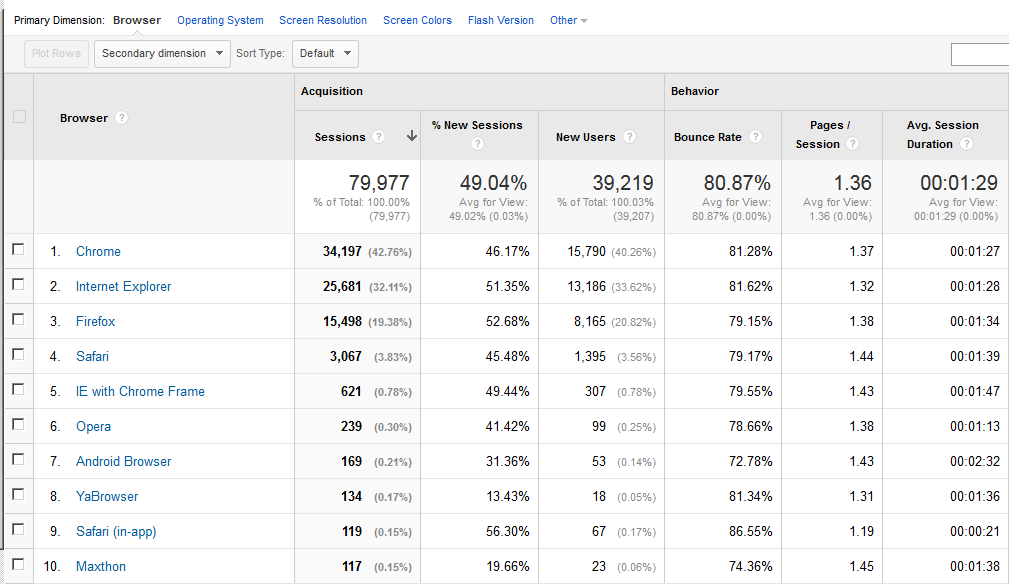Sort by the Sessions column header
The image size is (1009, 584).
[x=340, y=137]
